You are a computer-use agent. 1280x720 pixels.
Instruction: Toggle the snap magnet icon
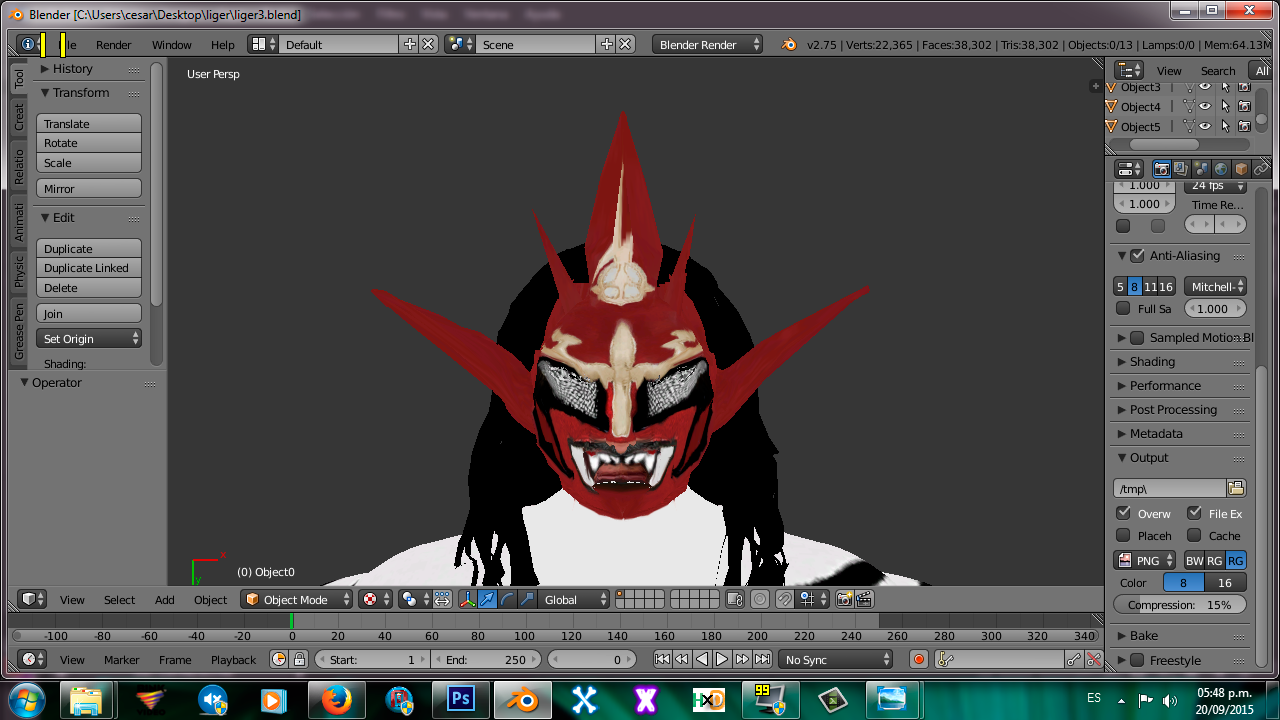tap(786, 599)
